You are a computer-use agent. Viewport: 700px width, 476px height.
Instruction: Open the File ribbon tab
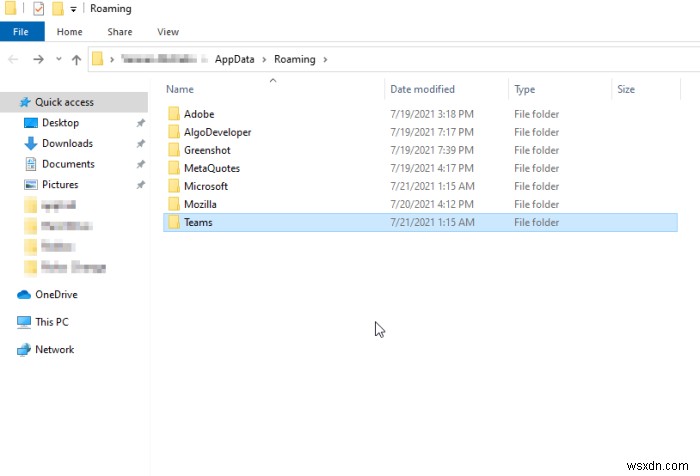point(21,32)
